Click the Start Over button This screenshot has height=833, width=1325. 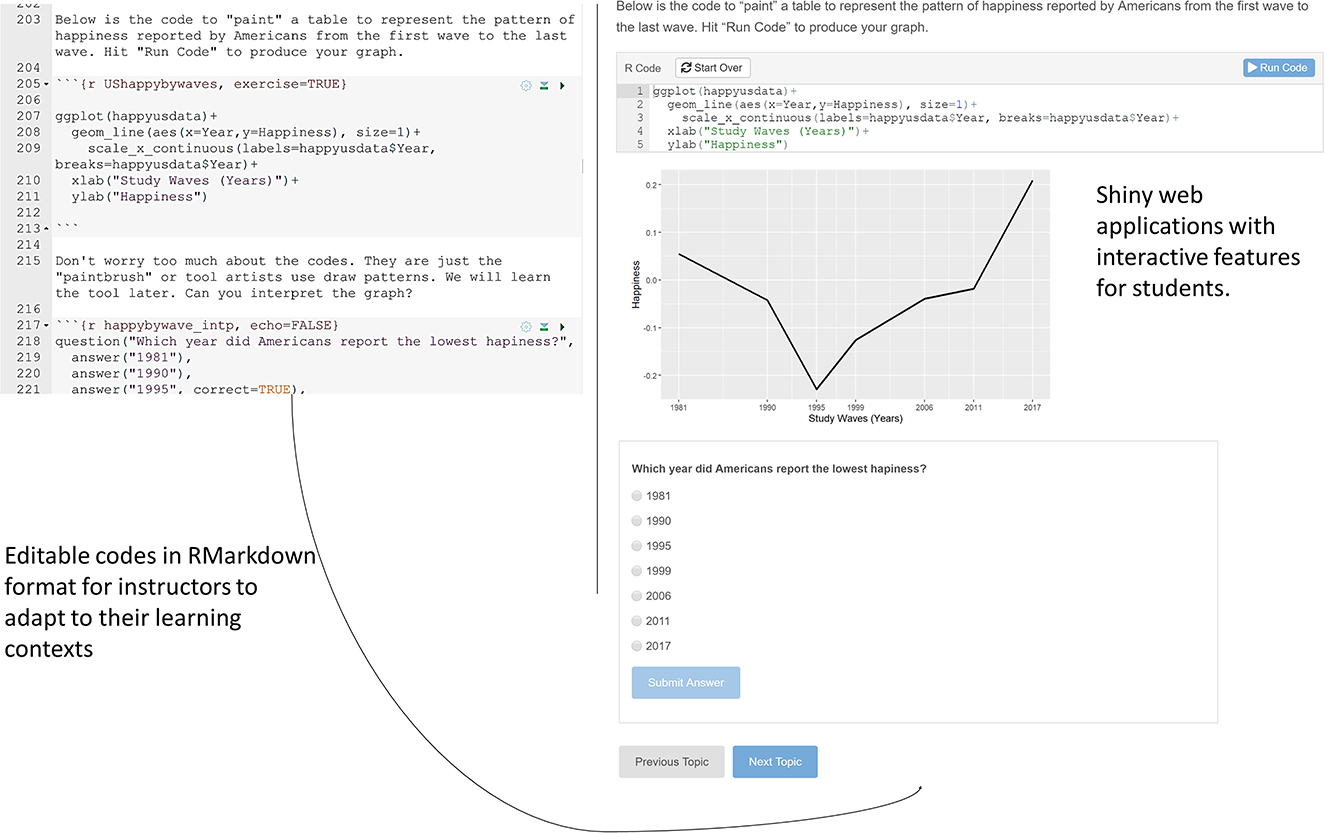point(712,68)
